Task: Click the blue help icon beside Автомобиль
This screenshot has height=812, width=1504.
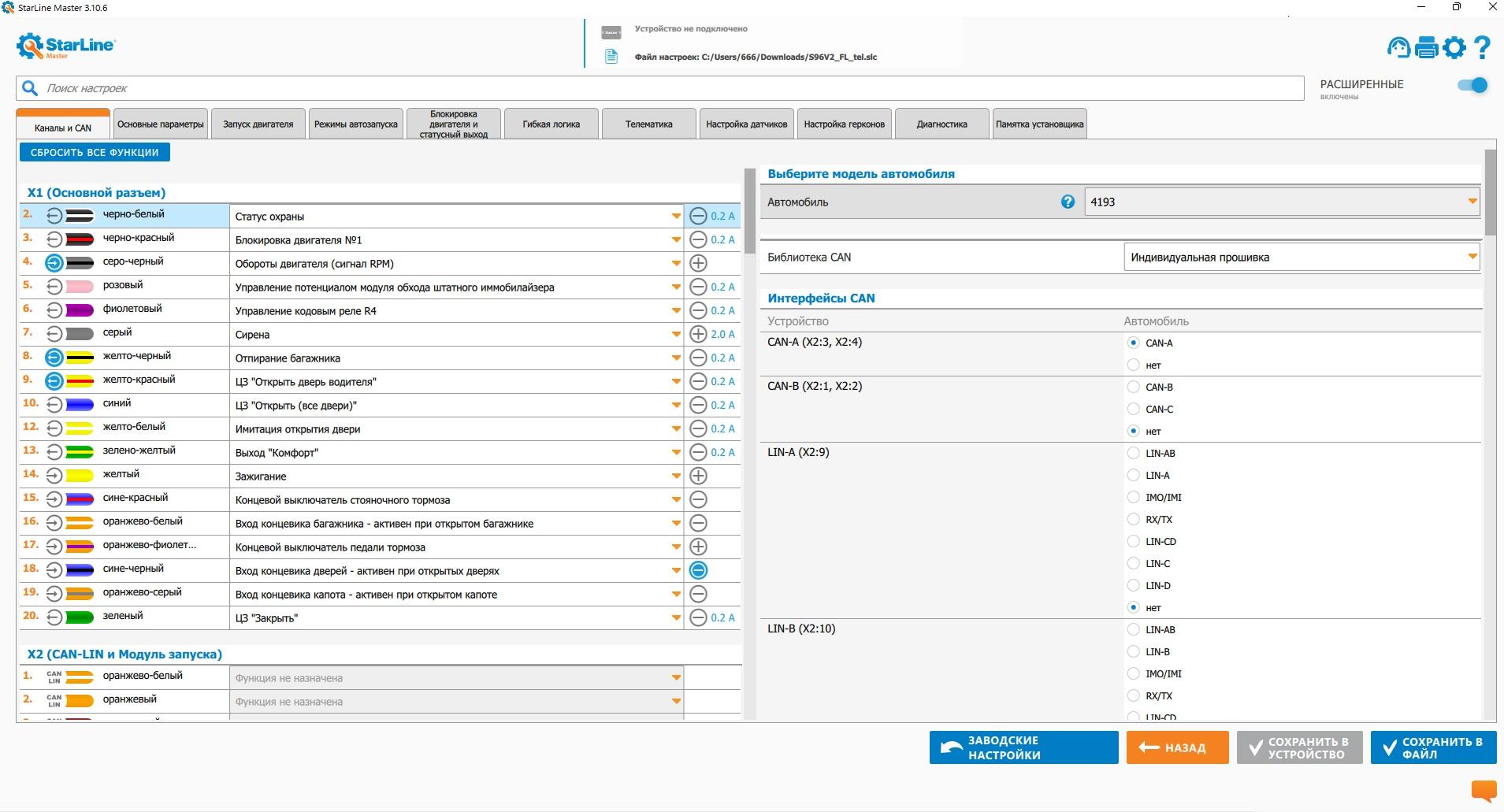Action: tap(1068, 202)
